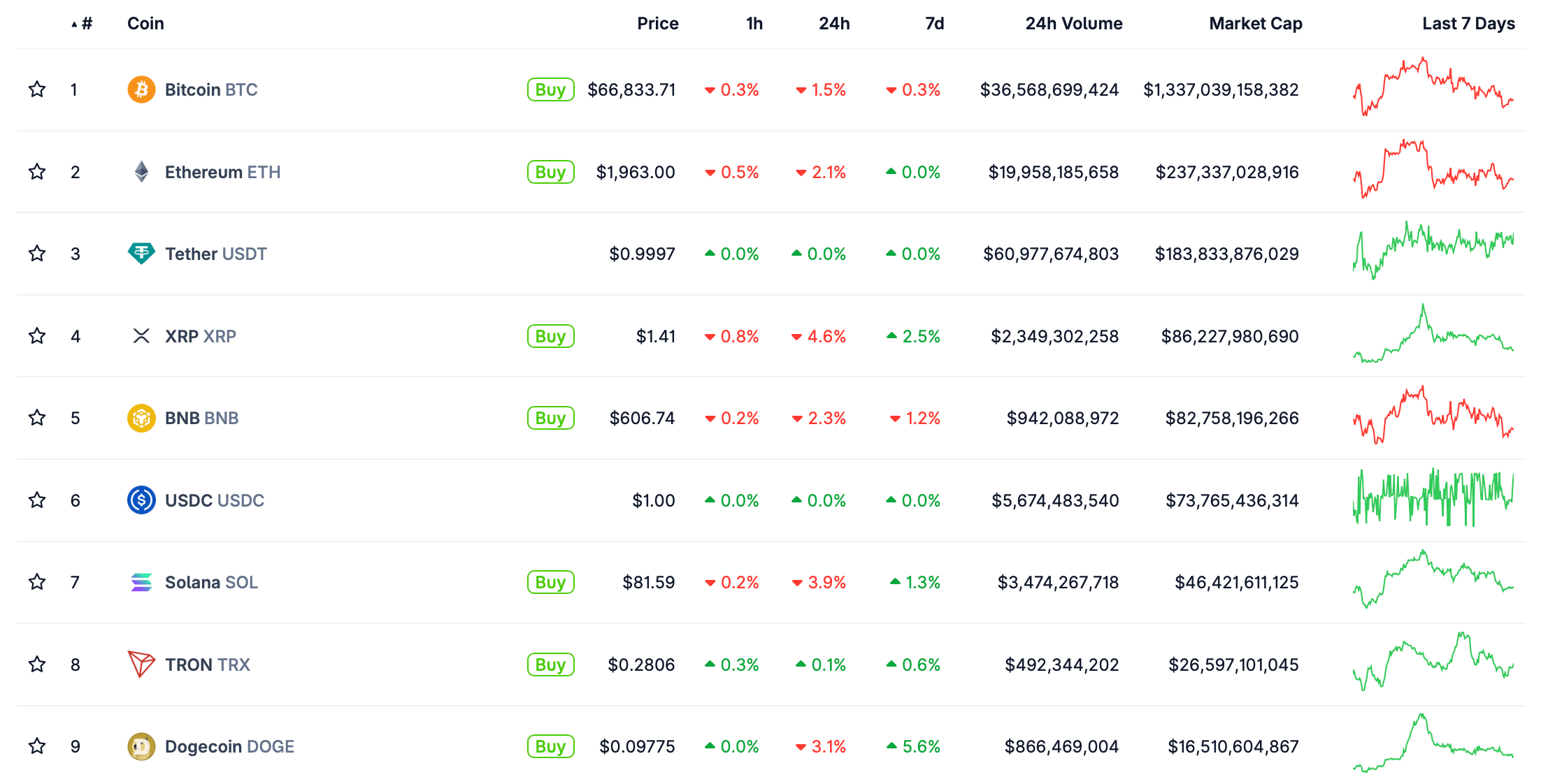Toggle the star next to XRP
This screenshot has height=784, width=1548.
click(37, 336)
